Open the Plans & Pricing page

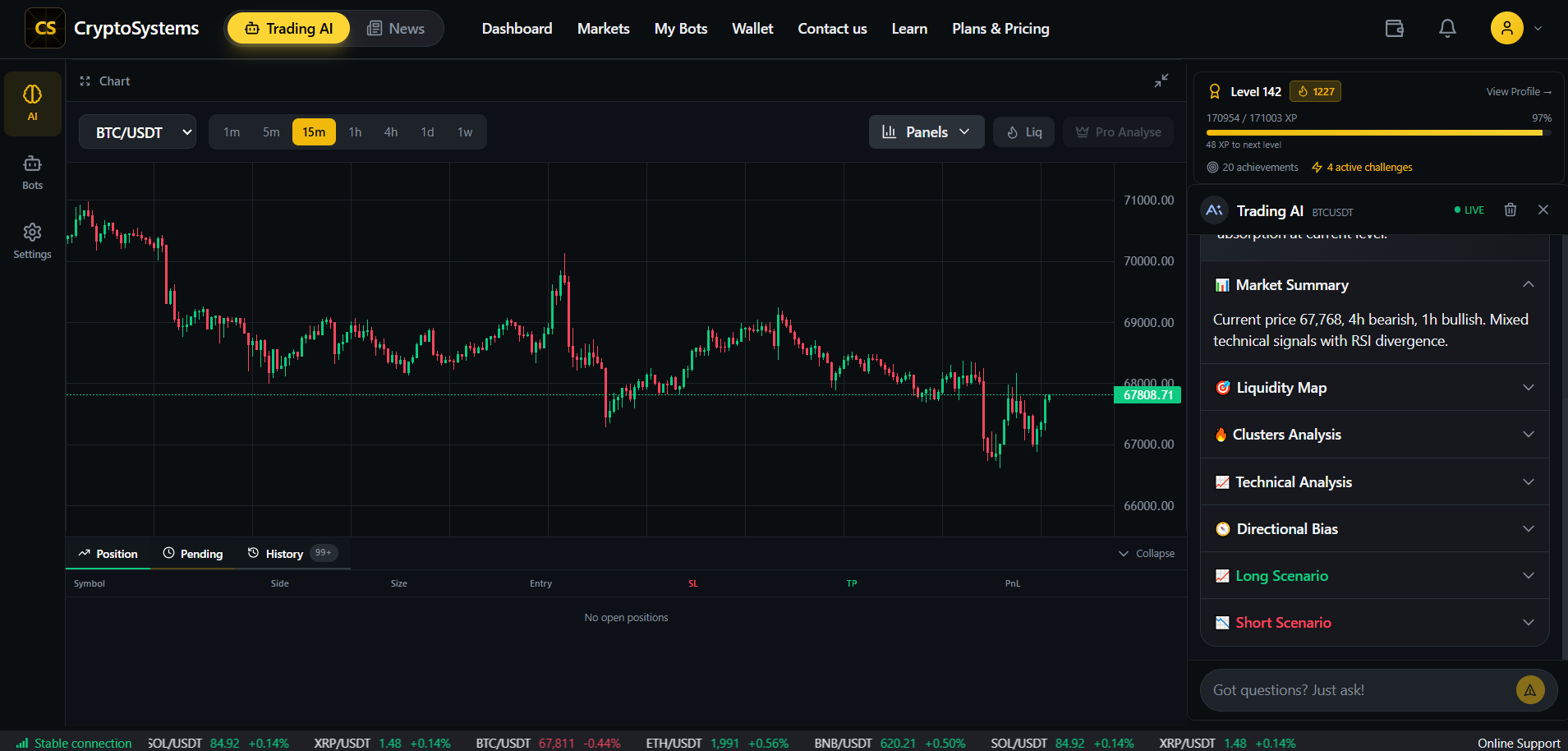point(1000,28)
